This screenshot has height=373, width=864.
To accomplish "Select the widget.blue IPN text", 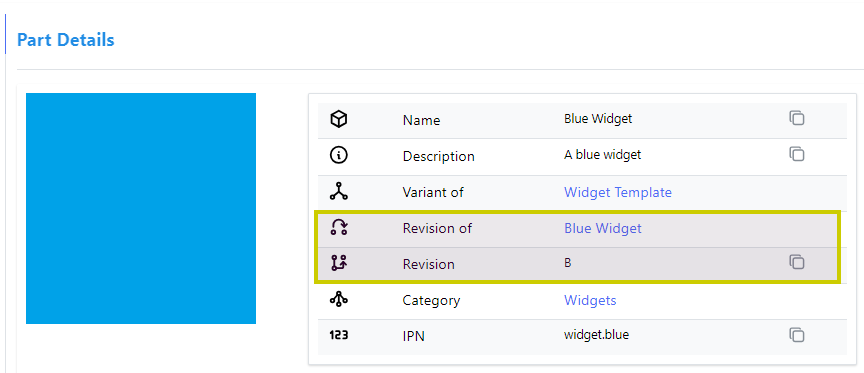I will (596, 334).
